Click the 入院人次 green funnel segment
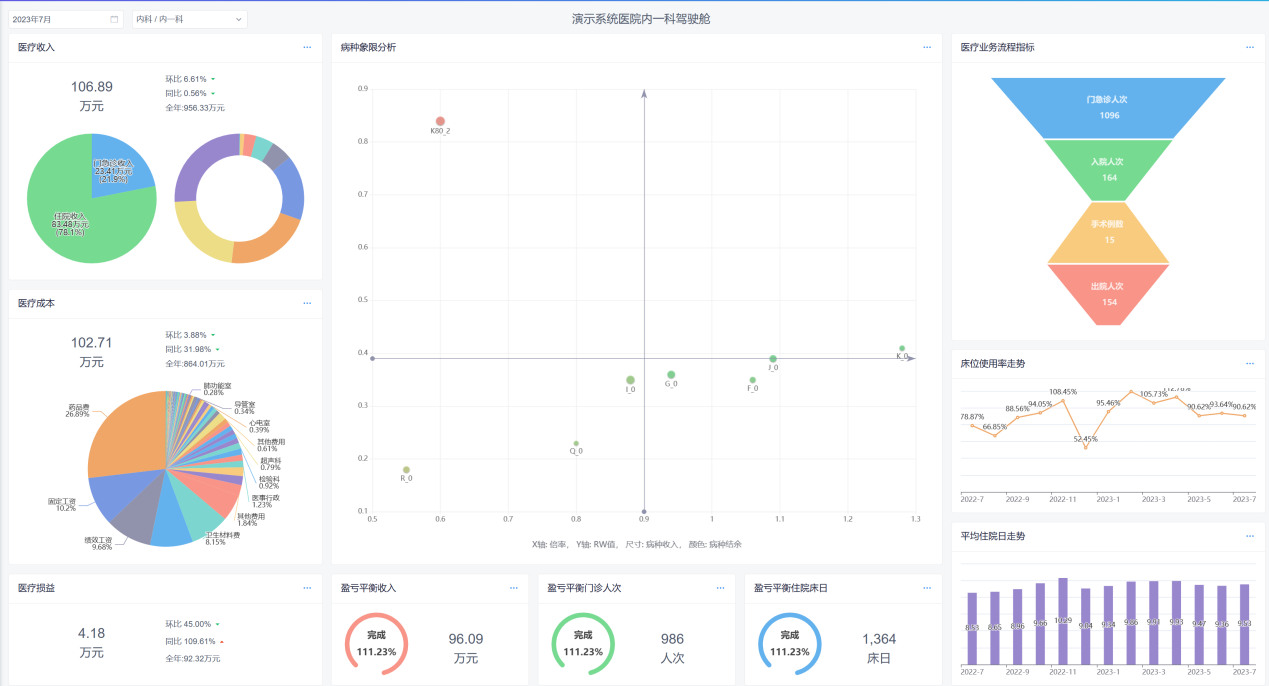The height and width of the screenshot is (686, 1269). [x=1108, y=169]
